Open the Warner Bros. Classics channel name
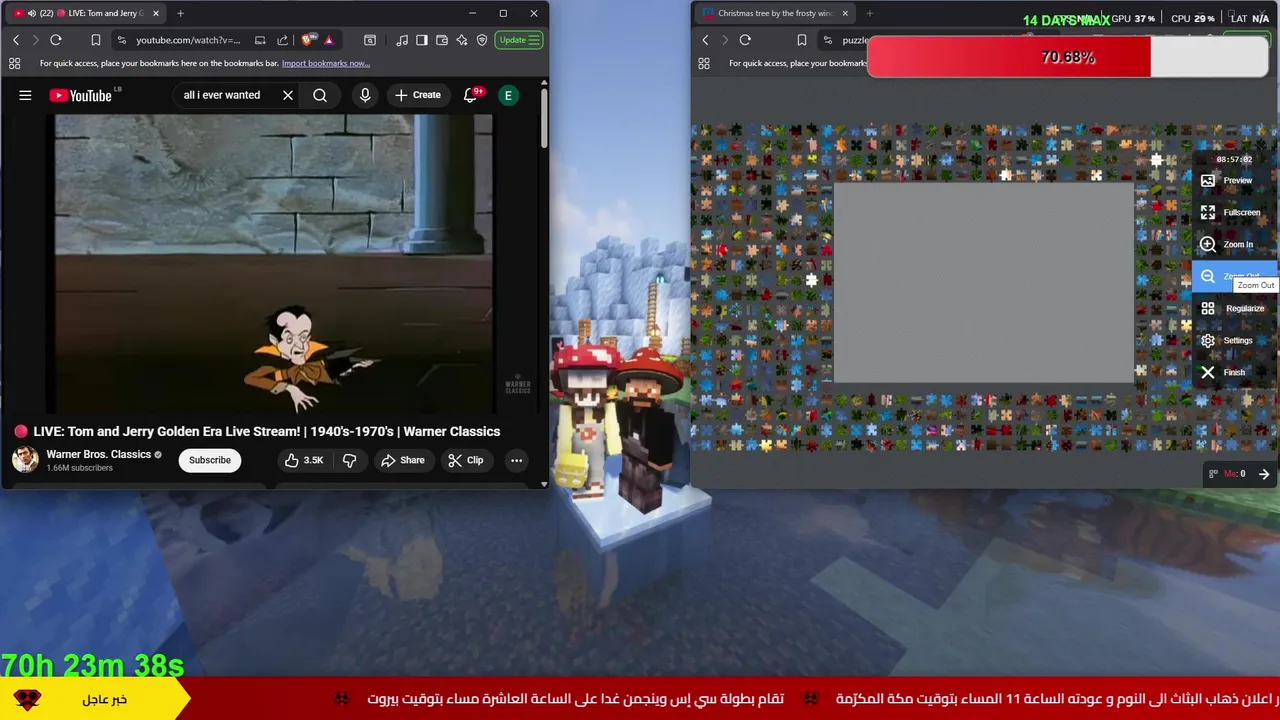1280x720 pixels. (98, 454)
